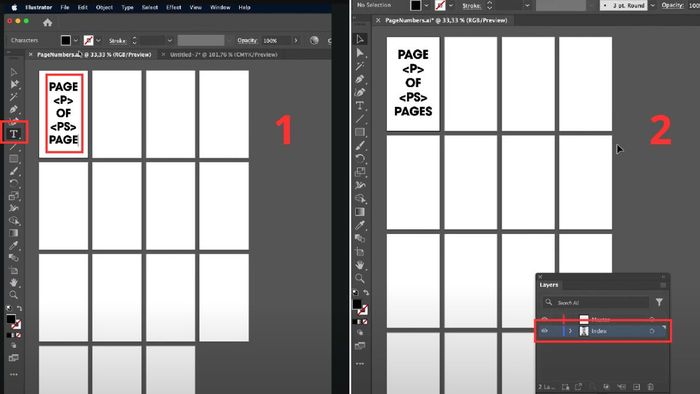The height and width of the screenshot is (394, 700).
Task: Open the Object menu
Action: (x=104, y=7)
